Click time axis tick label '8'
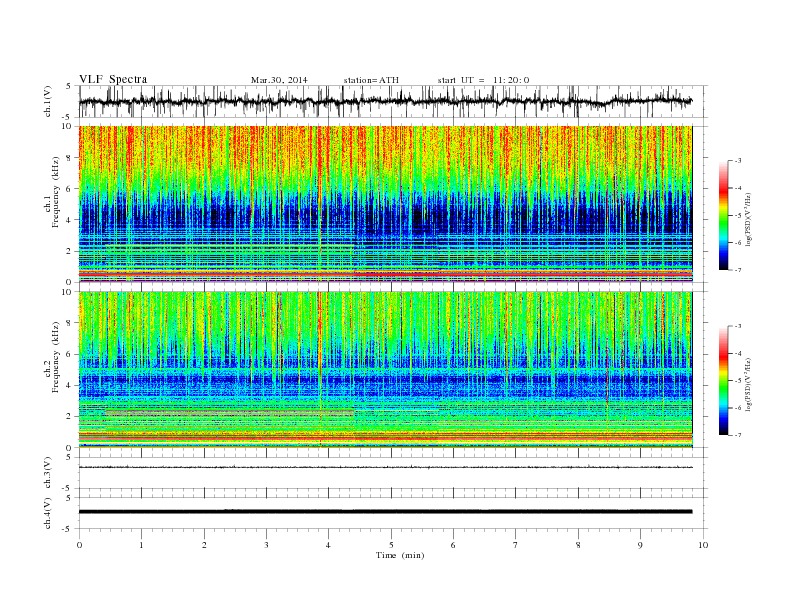792x612 pixels. pyautogui.click(x=578, y=545)
